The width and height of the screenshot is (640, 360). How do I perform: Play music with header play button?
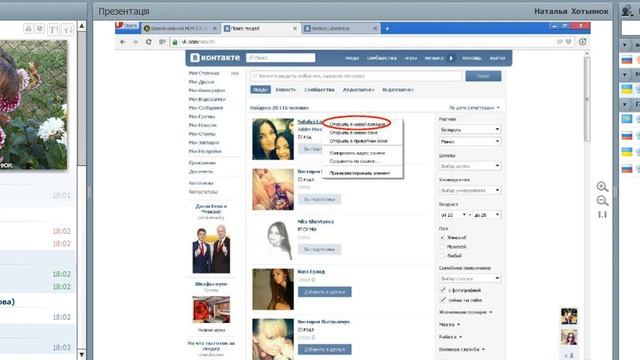click(x=451, y=58)
